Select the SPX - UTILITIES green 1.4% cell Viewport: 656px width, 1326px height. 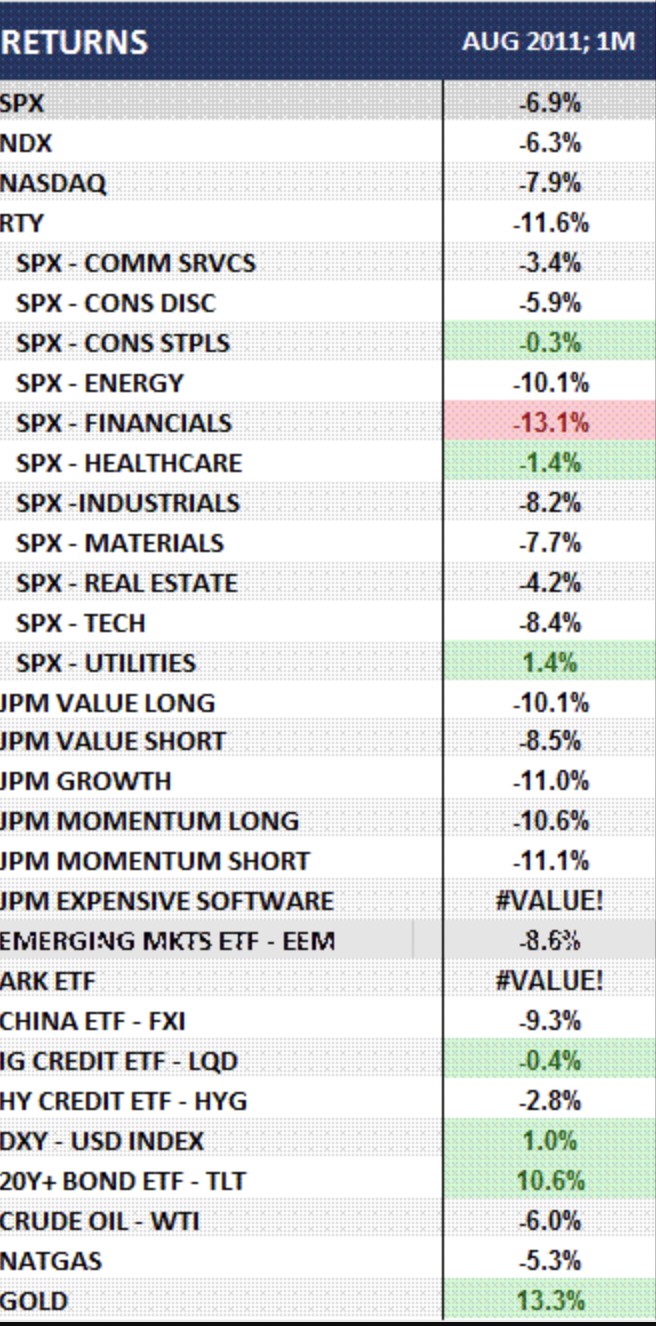tap(549, 662)
